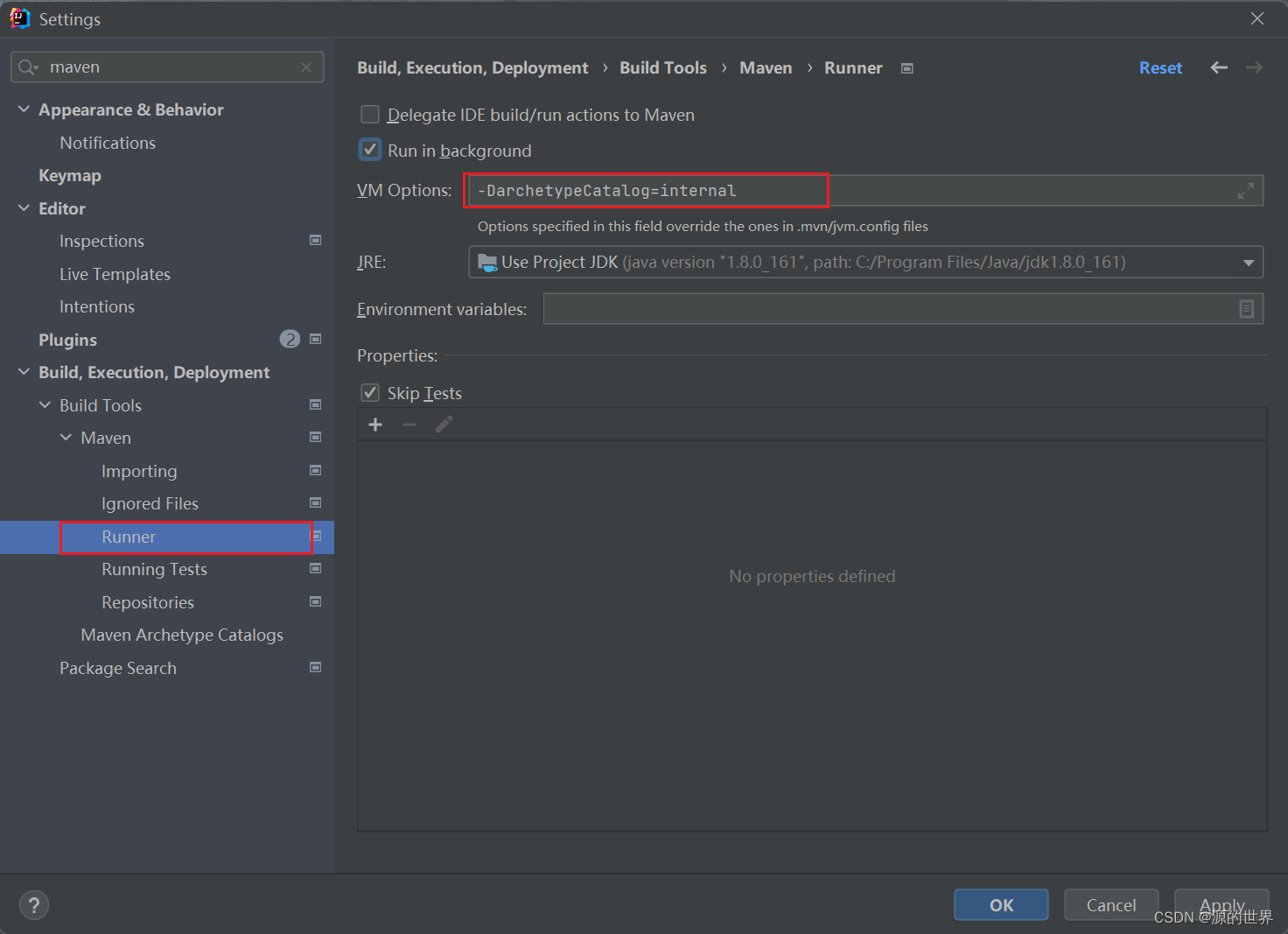Screen dimensions: 1288x934
Task: Go back with the left arrow
Action: click(1219, 67)
